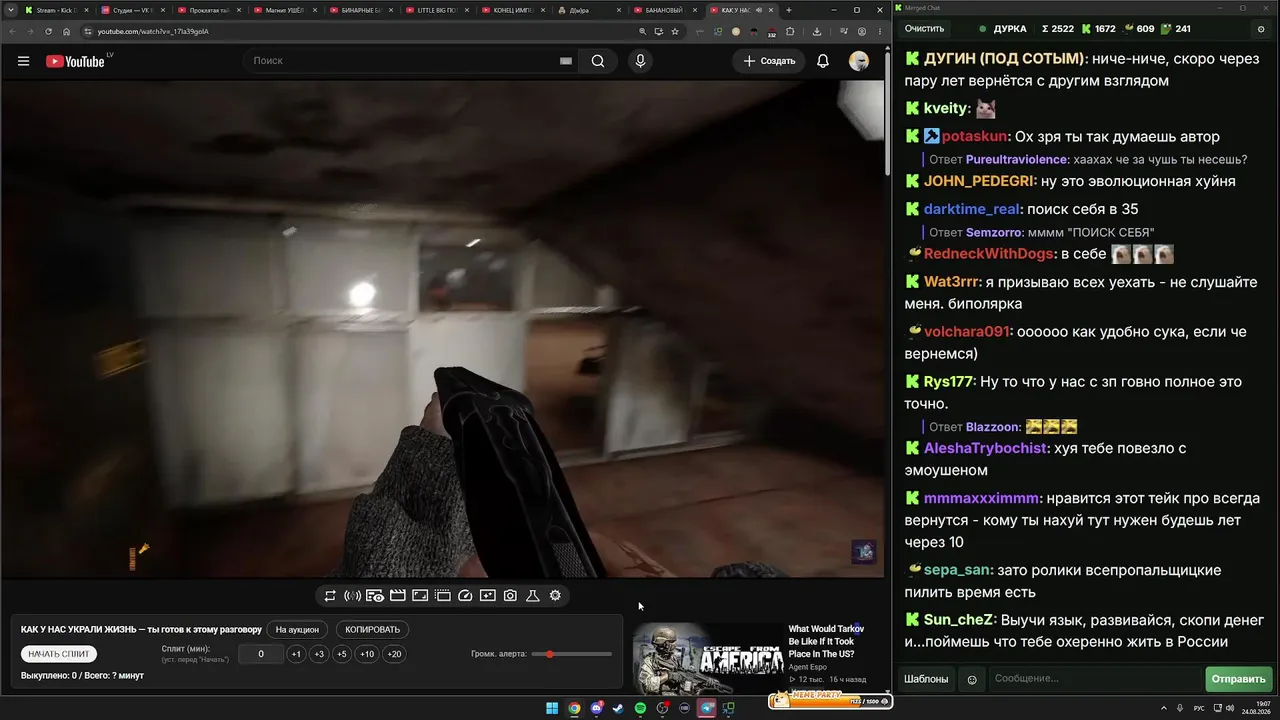Switch to the 'Stream - Kick' tab
1280x720 pixels.
coord(57,10)
